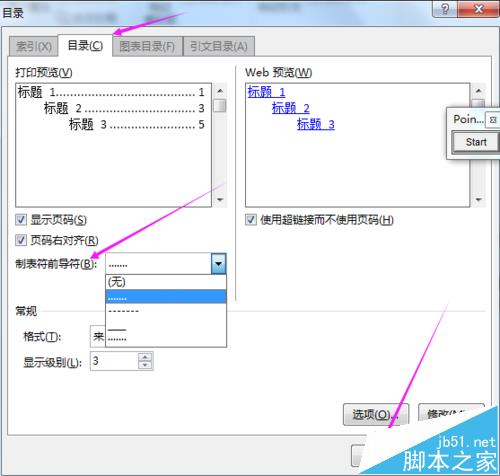Viewport: 500px width, 476px height.
Task: Increase 显示级别 with up spinner
Action: coord(145,357)
